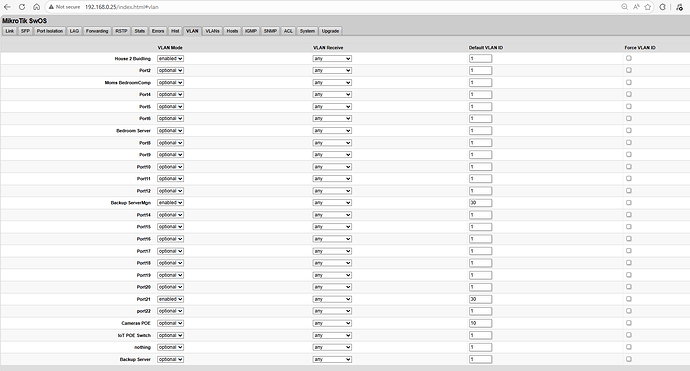Open VLAN Mode dropdown for Bedroom Server
This screenshot has width=690, height=371.
[170, 131]
